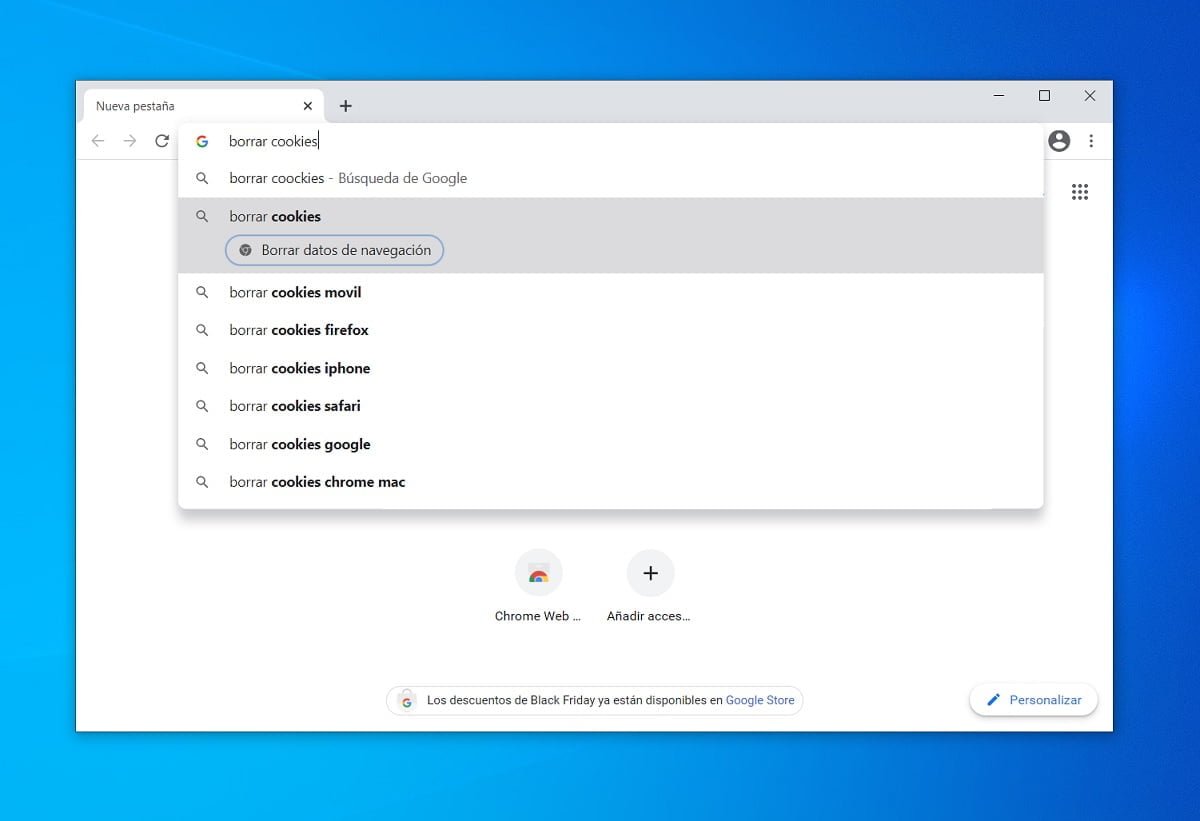Click the 'Borrar datos de navegación' chip
Viewport: 1200px width, 821px height.
335,250
